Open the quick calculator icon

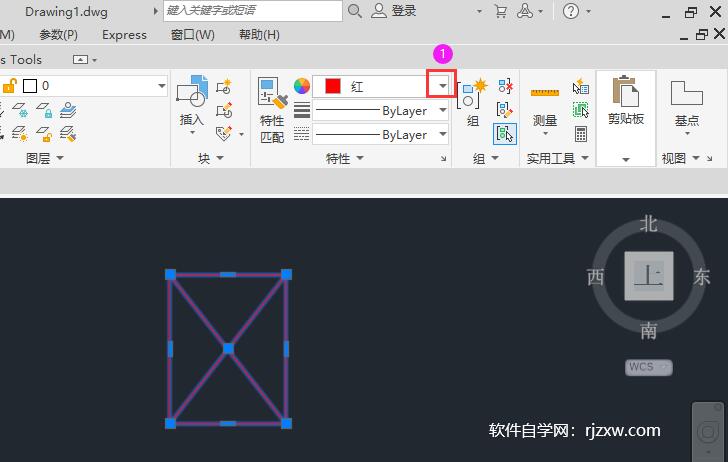581,134
